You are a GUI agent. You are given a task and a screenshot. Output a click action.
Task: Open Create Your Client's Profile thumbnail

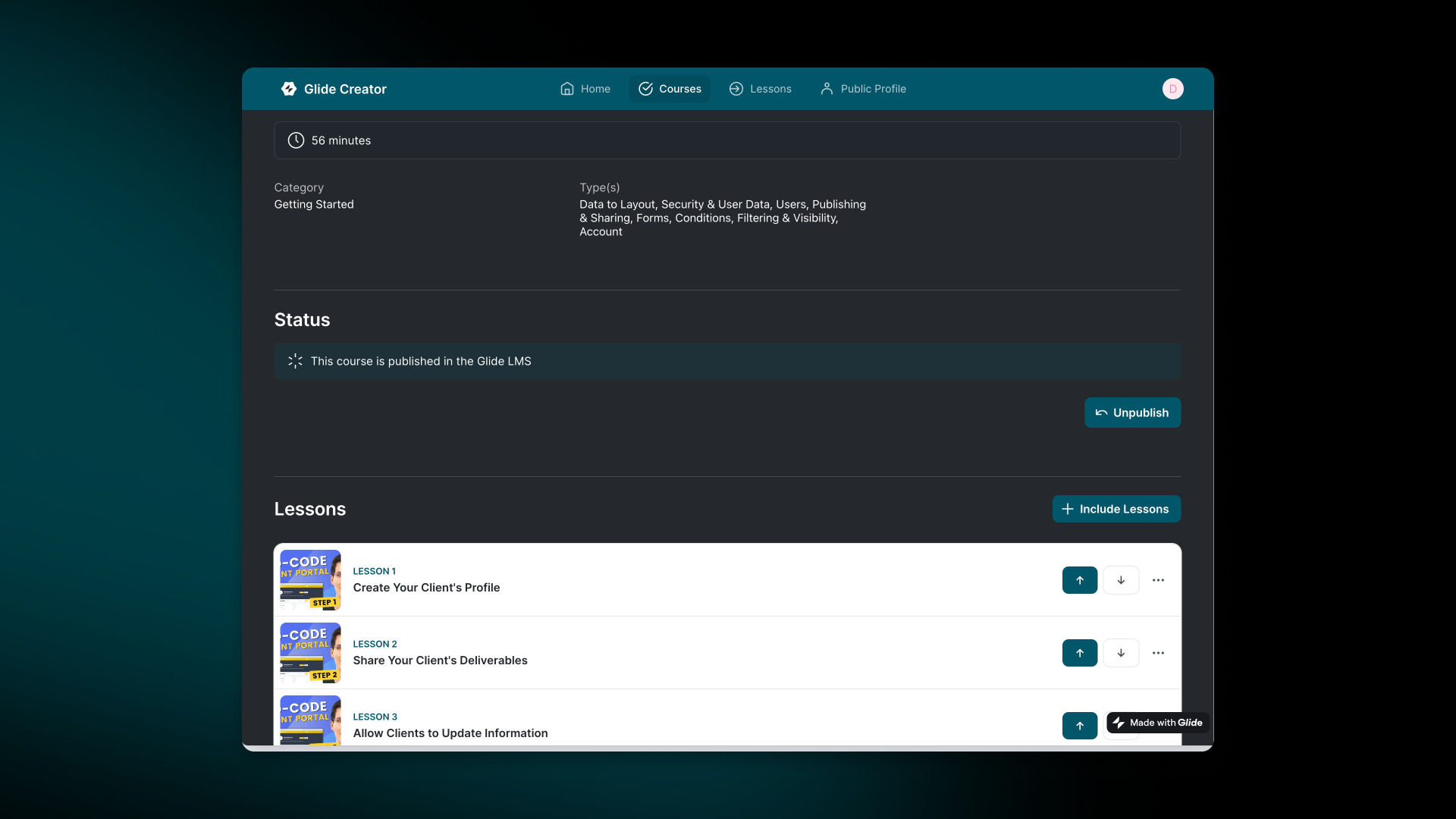click(310, 580)
